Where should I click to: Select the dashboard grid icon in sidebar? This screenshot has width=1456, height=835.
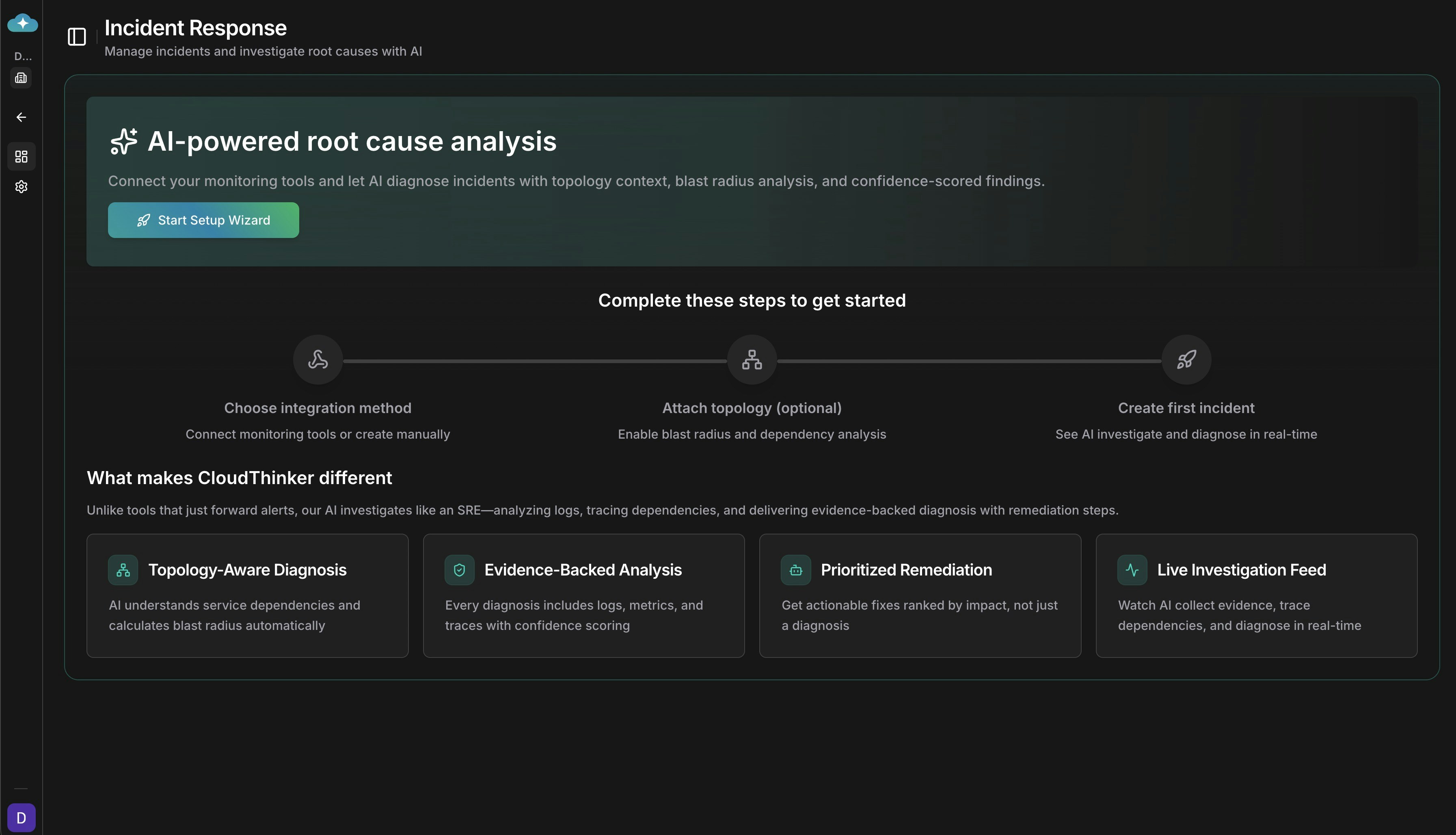coord(21,156)
